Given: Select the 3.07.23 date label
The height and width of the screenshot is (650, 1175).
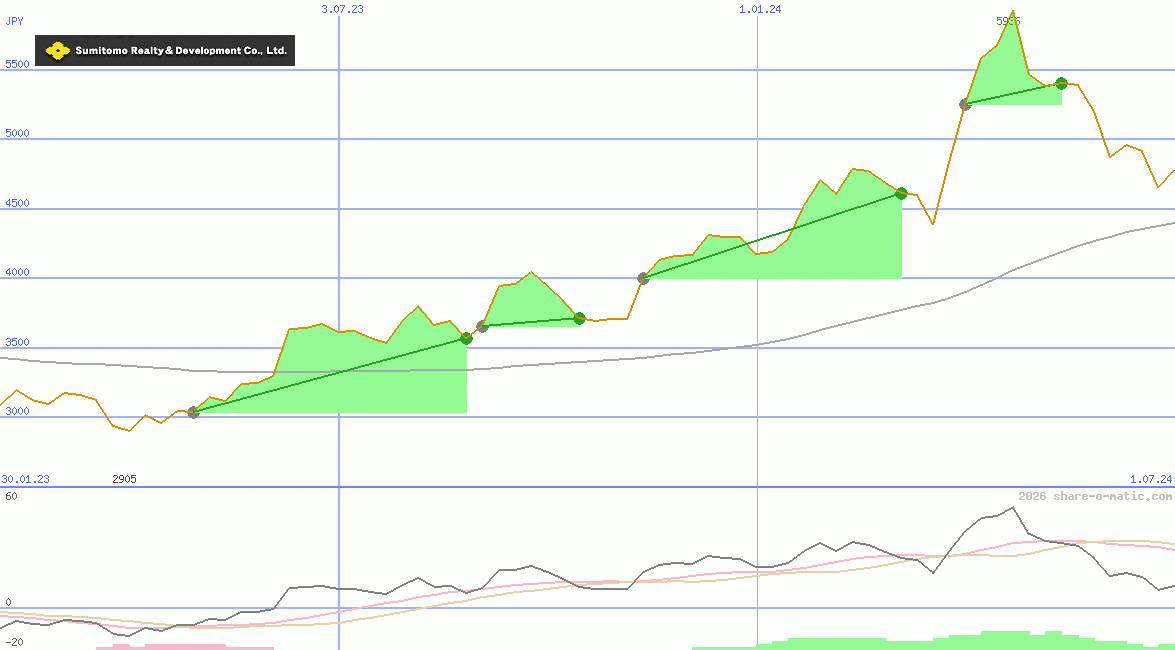Looking at the screenshot, I should [341, 9].
